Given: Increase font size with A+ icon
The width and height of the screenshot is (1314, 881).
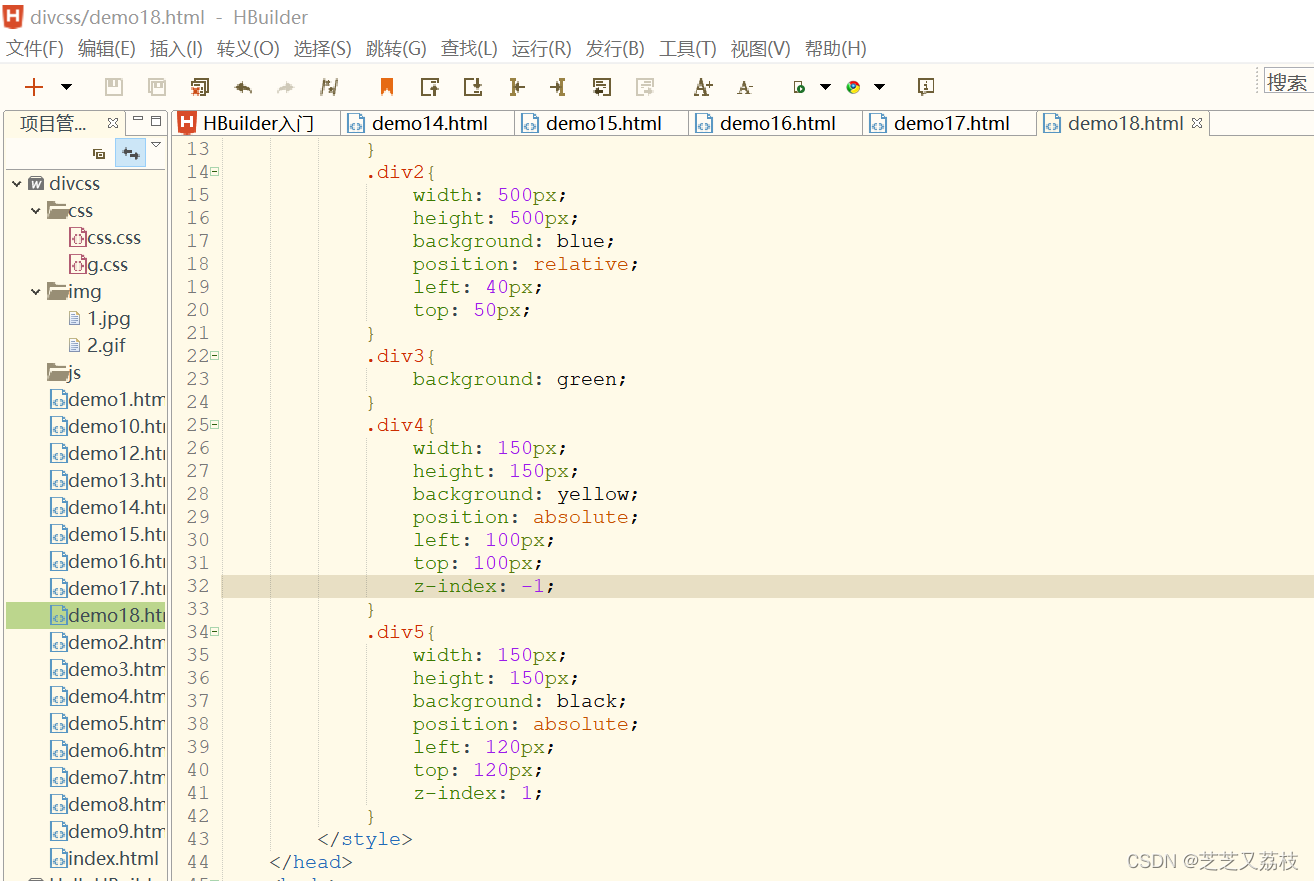Looking at the screenshot, I should click(703, 87).
